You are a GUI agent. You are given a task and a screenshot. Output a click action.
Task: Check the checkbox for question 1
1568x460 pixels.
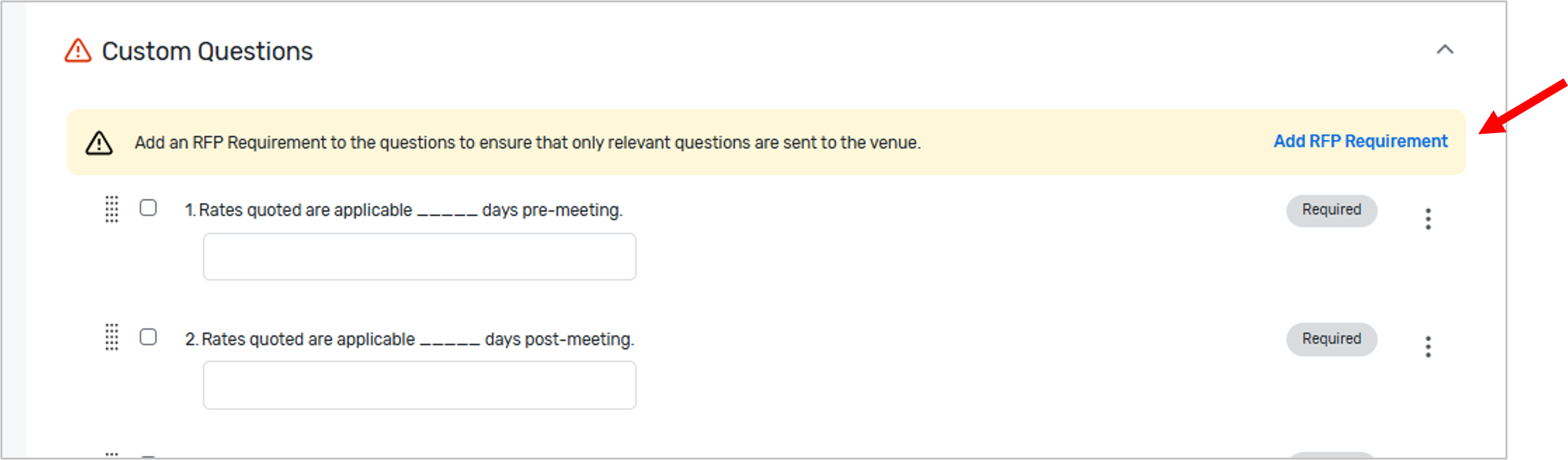(x=149, y=208)
